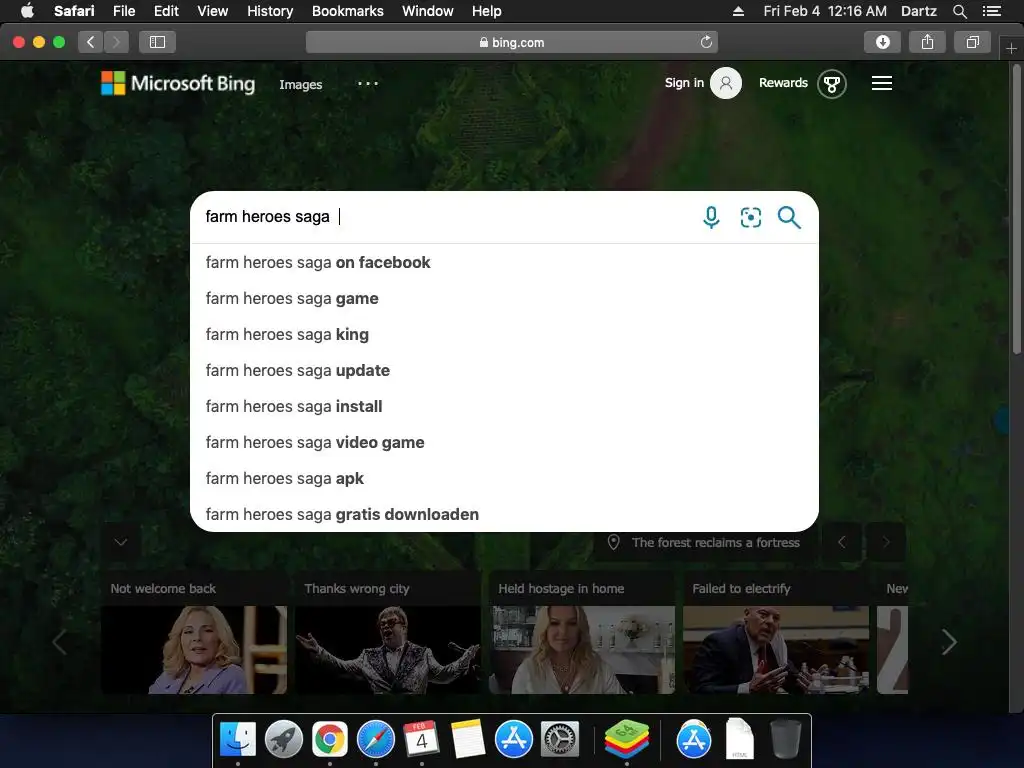Click the magnifying glass search icon

coord(789,217)
